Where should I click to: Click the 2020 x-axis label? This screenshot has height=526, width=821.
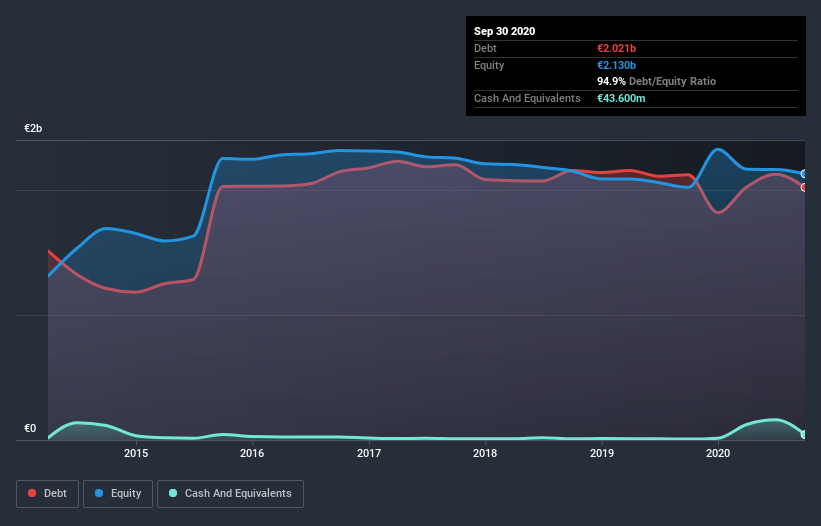tap(718, 453)
